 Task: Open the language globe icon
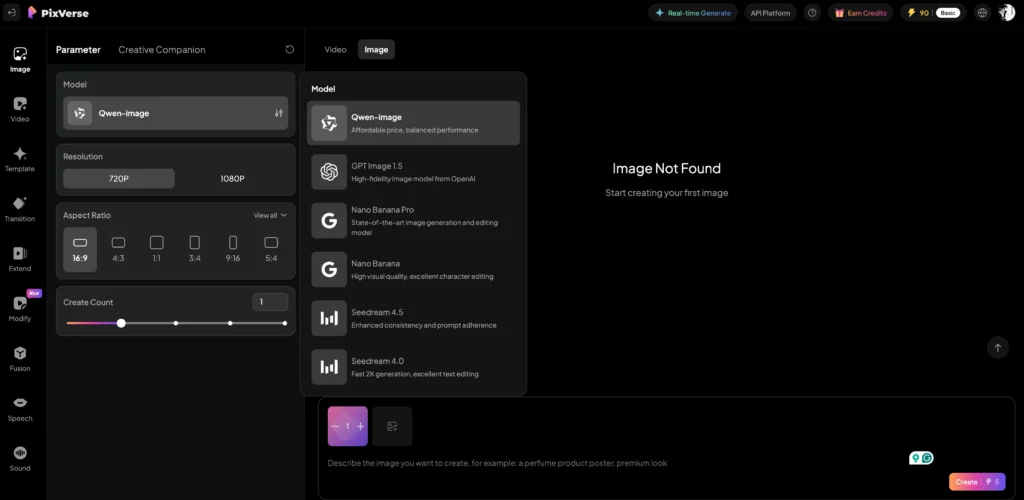pyautogui.click(x=982, y=12)
